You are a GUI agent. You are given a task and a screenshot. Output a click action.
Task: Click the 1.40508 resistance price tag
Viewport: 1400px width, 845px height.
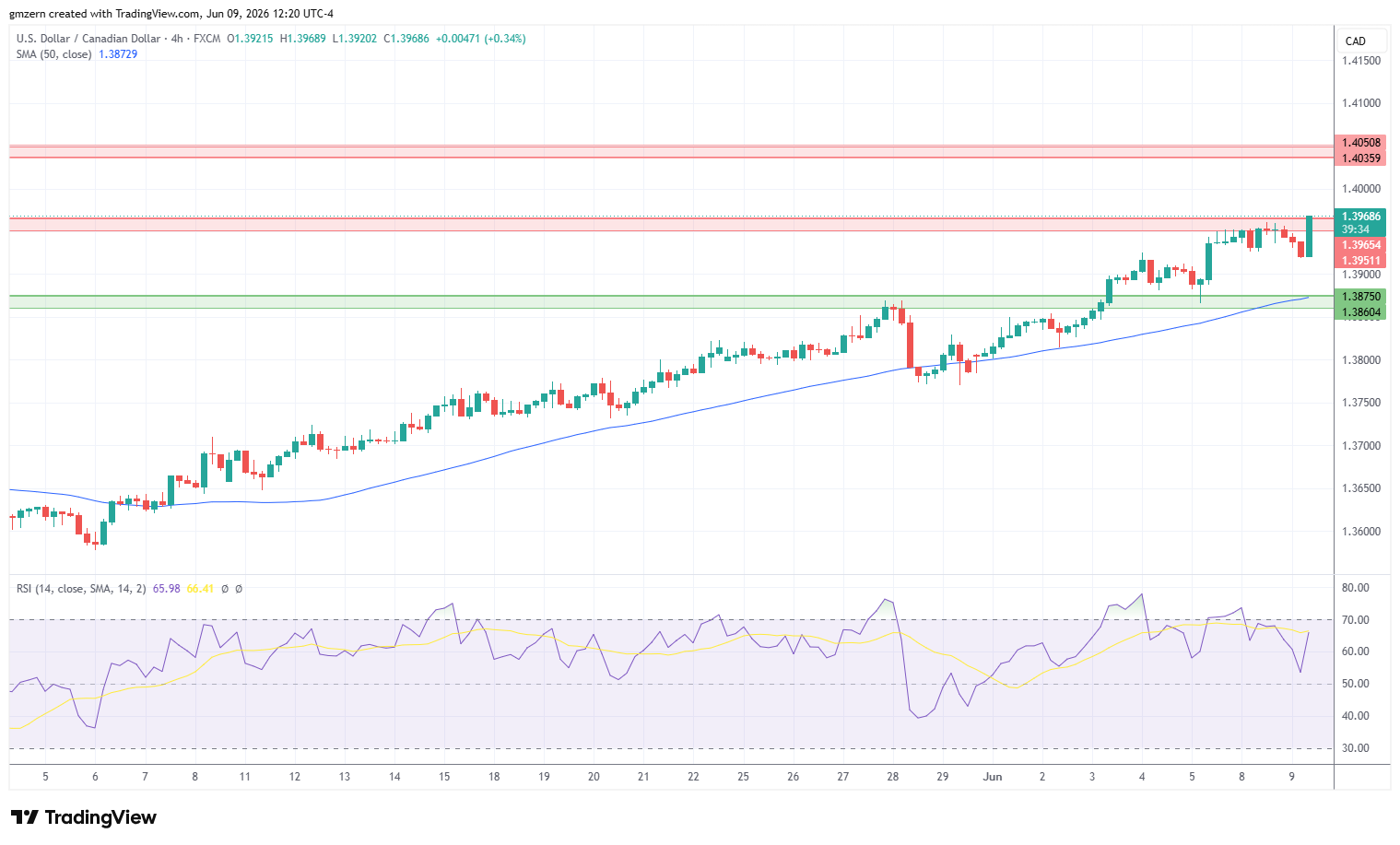(x=1361, y=143)
